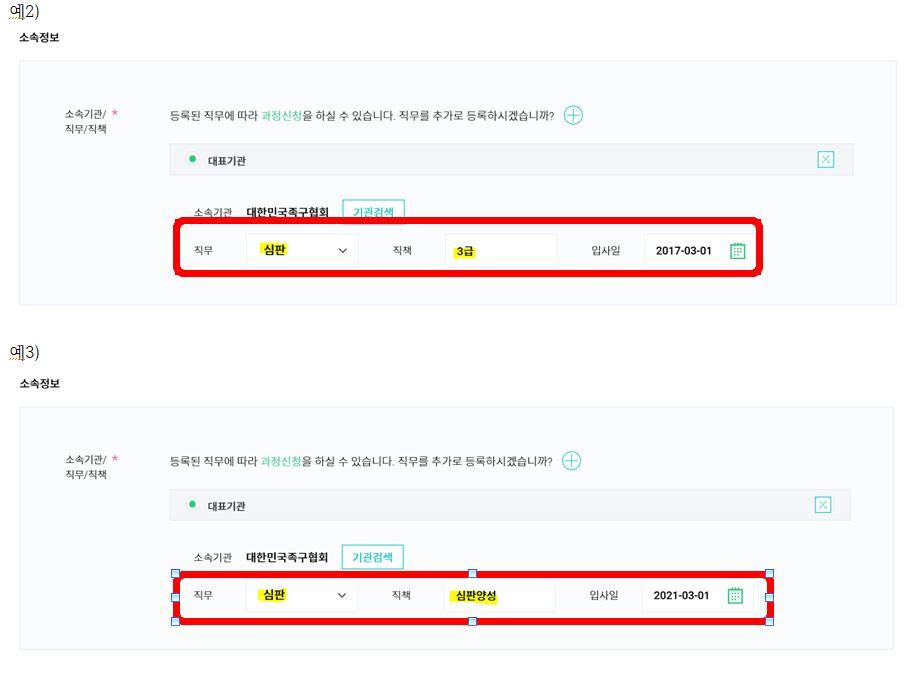Click the 직책 field containing 심판양성
Viewport: 913px width, 679px height.
click(500, 596)
